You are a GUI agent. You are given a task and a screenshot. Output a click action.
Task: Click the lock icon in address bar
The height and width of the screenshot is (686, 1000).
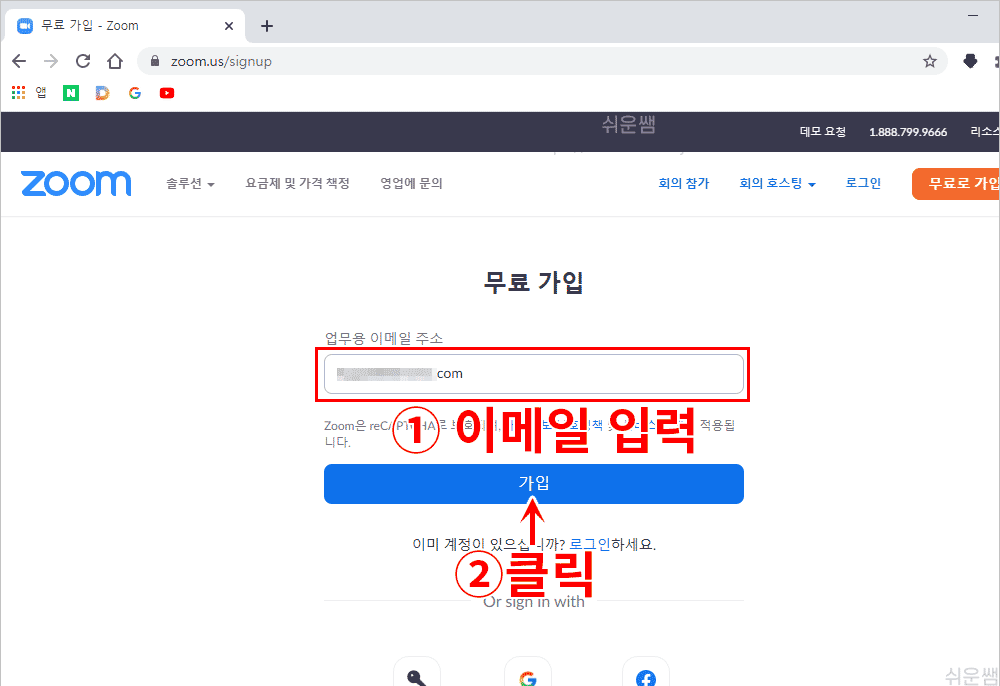click(x=154, y=61)
